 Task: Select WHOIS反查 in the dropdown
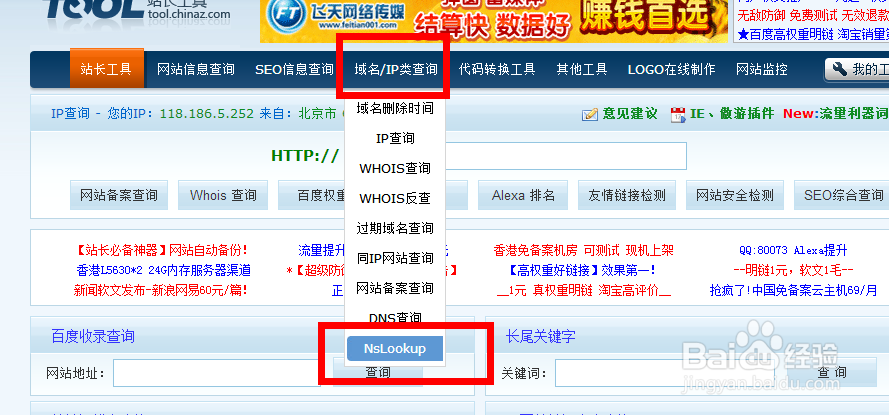click(x=395, y=198)
